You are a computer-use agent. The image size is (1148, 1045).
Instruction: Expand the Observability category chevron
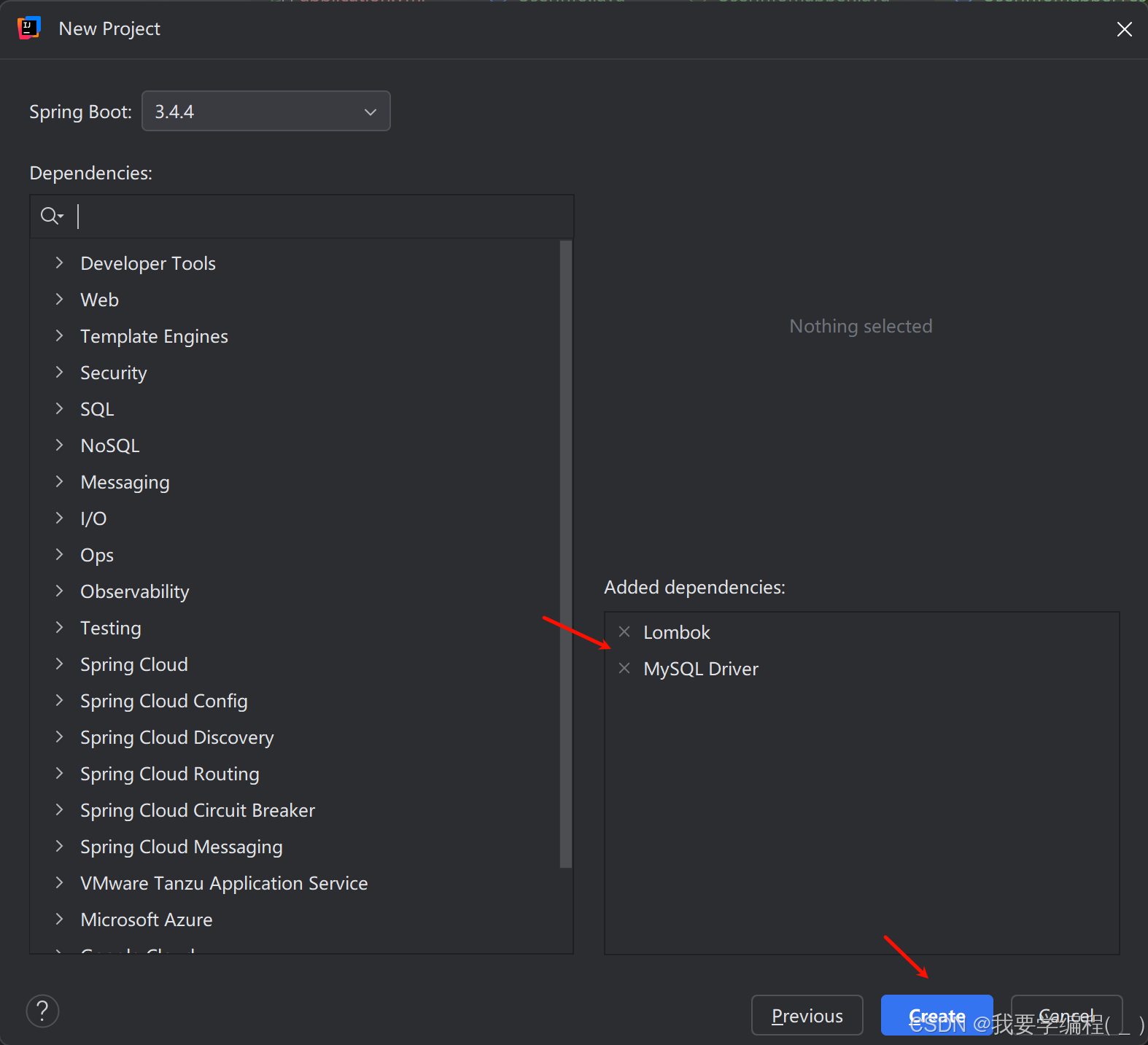tap(59, 591)
